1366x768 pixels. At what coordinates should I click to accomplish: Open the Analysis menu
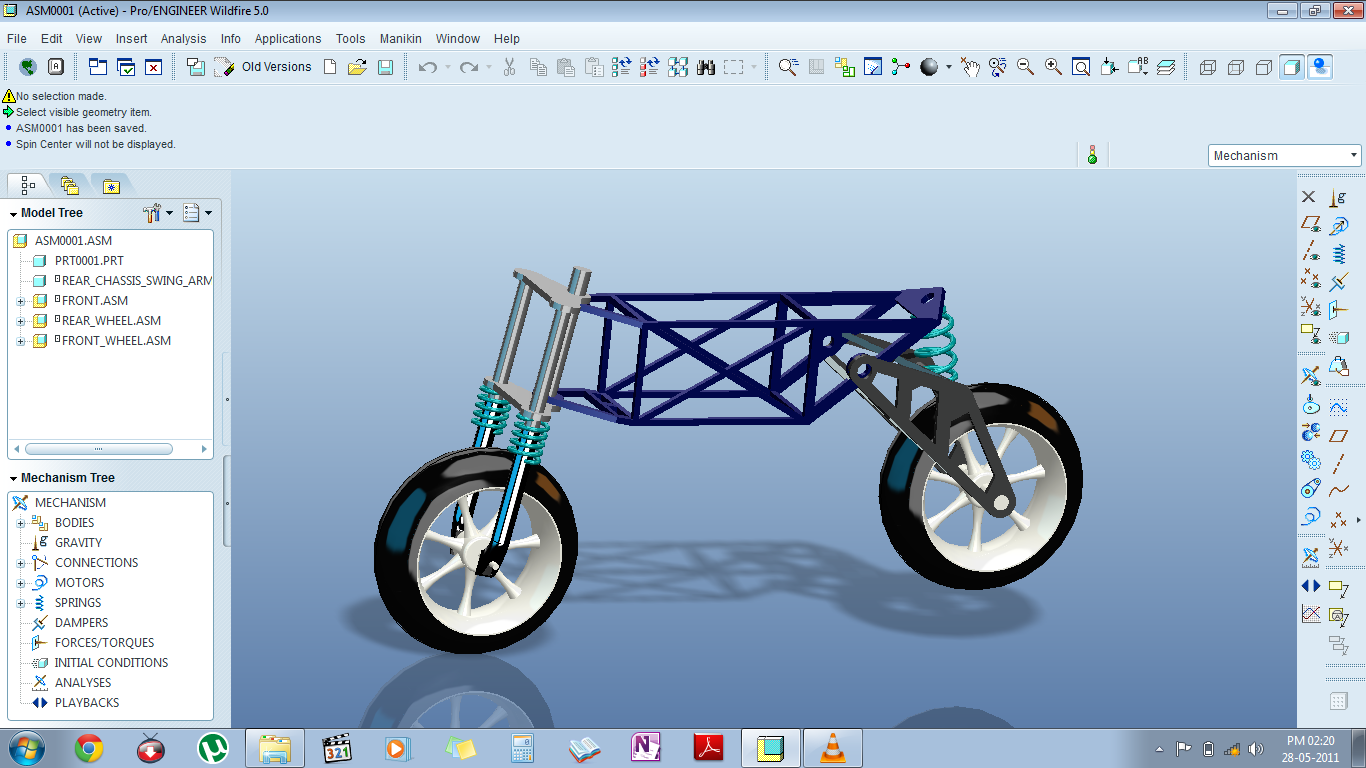point(183,39)
